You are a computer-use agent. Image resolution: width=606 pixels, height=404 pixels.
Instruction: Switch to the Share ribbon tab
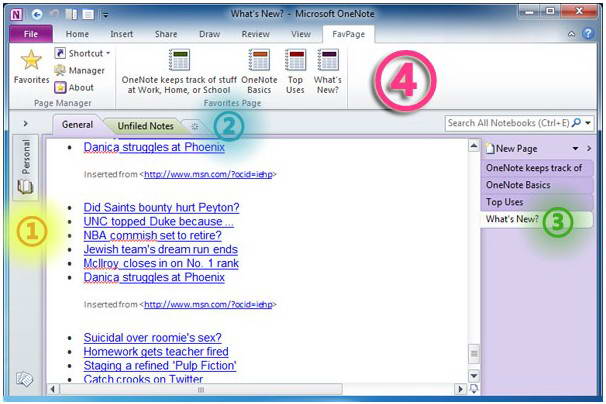[166, 34]
